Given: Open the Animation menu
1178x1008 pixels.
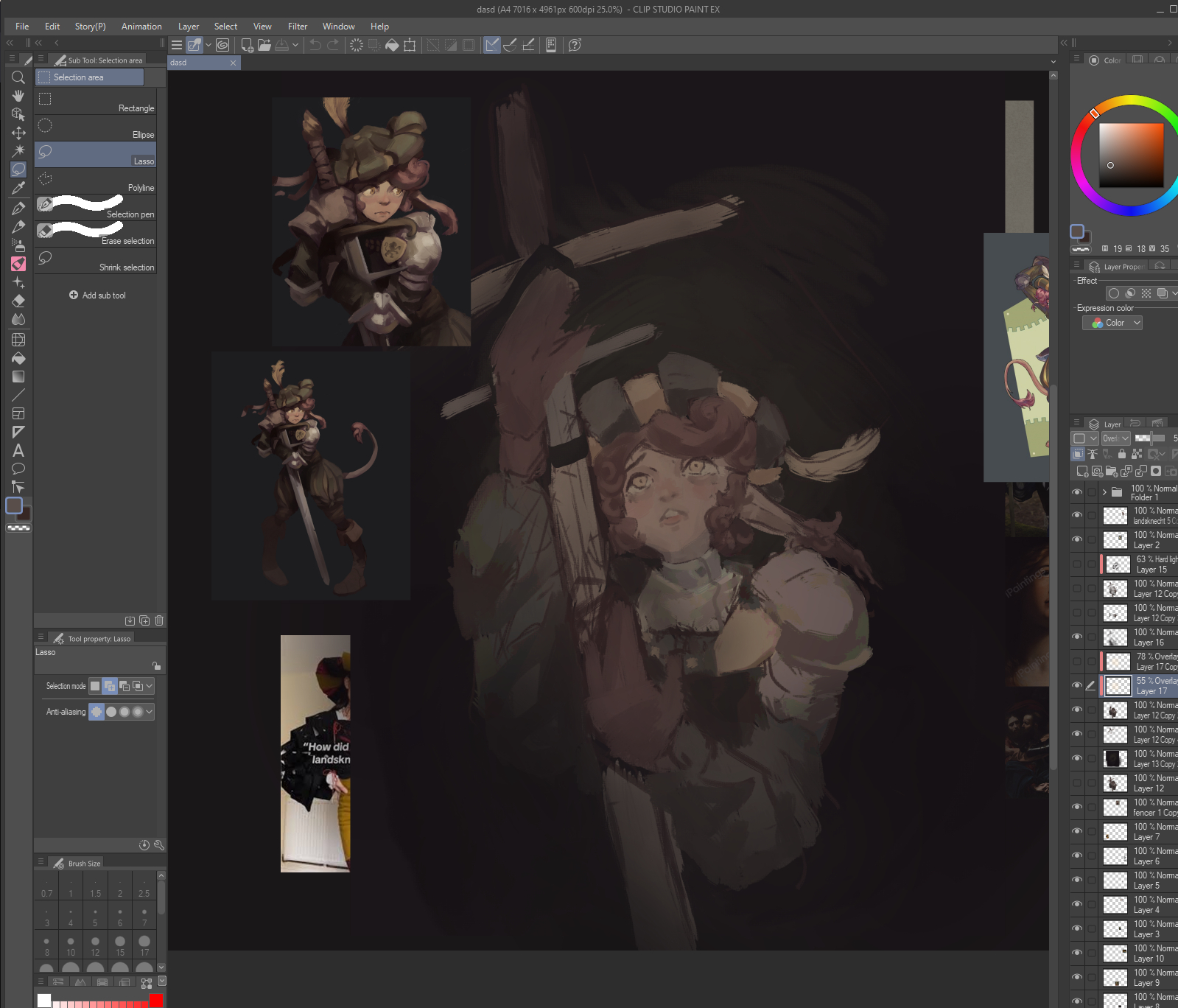Looking at the screenshot, I should tap(141, 27).
